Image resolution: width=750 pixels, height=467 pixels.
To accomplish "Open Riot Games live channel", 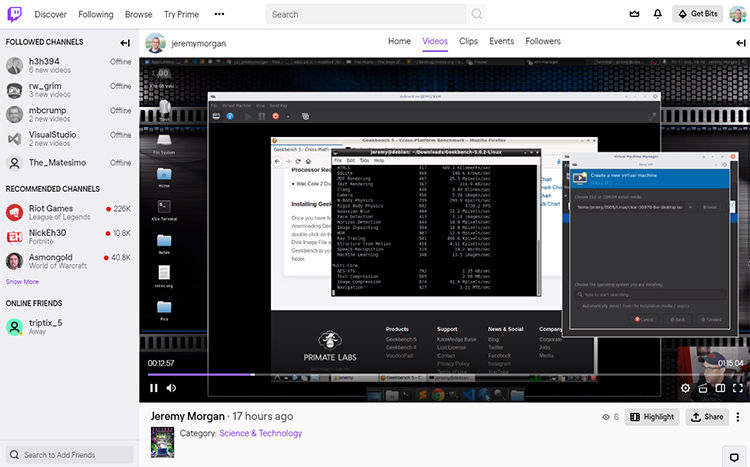I will pyautogui.click(x=69, y=212).
